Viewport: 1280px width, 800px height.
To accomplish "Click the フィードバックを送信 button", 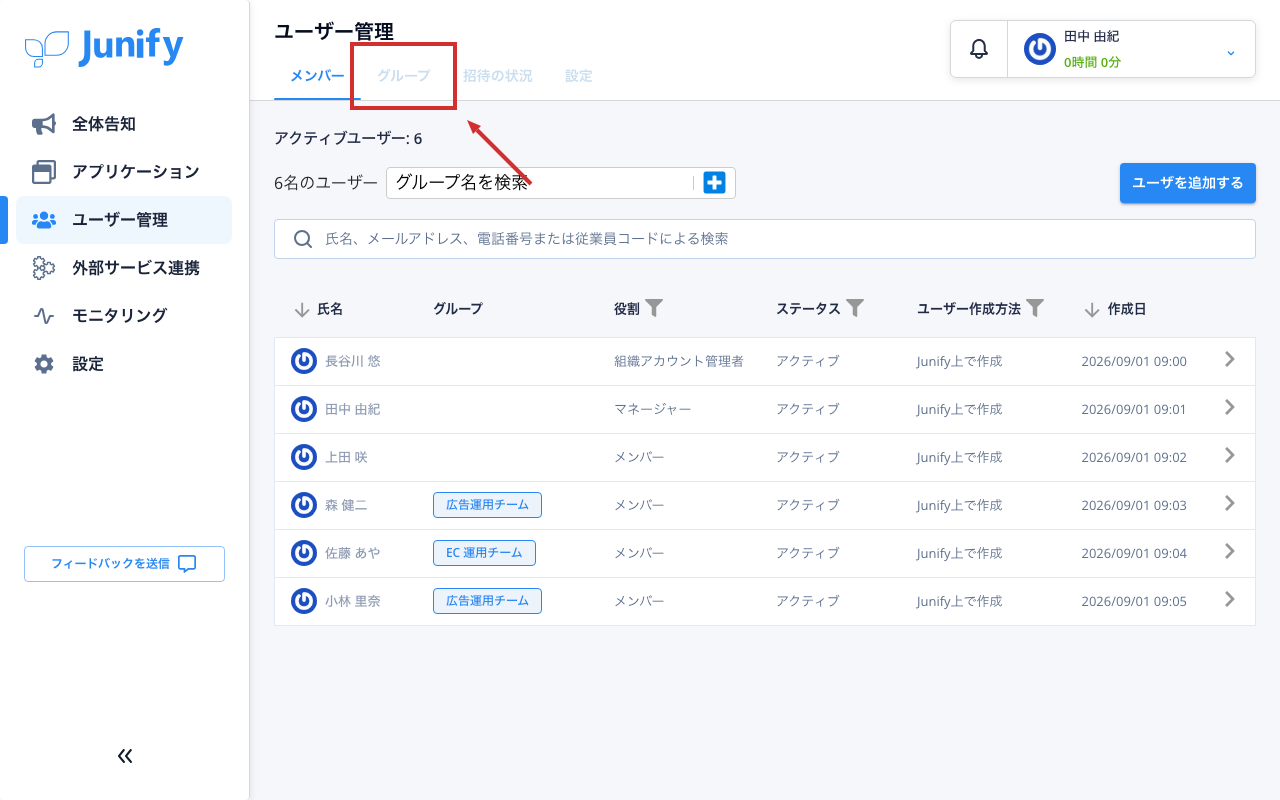I will point(124,564).
